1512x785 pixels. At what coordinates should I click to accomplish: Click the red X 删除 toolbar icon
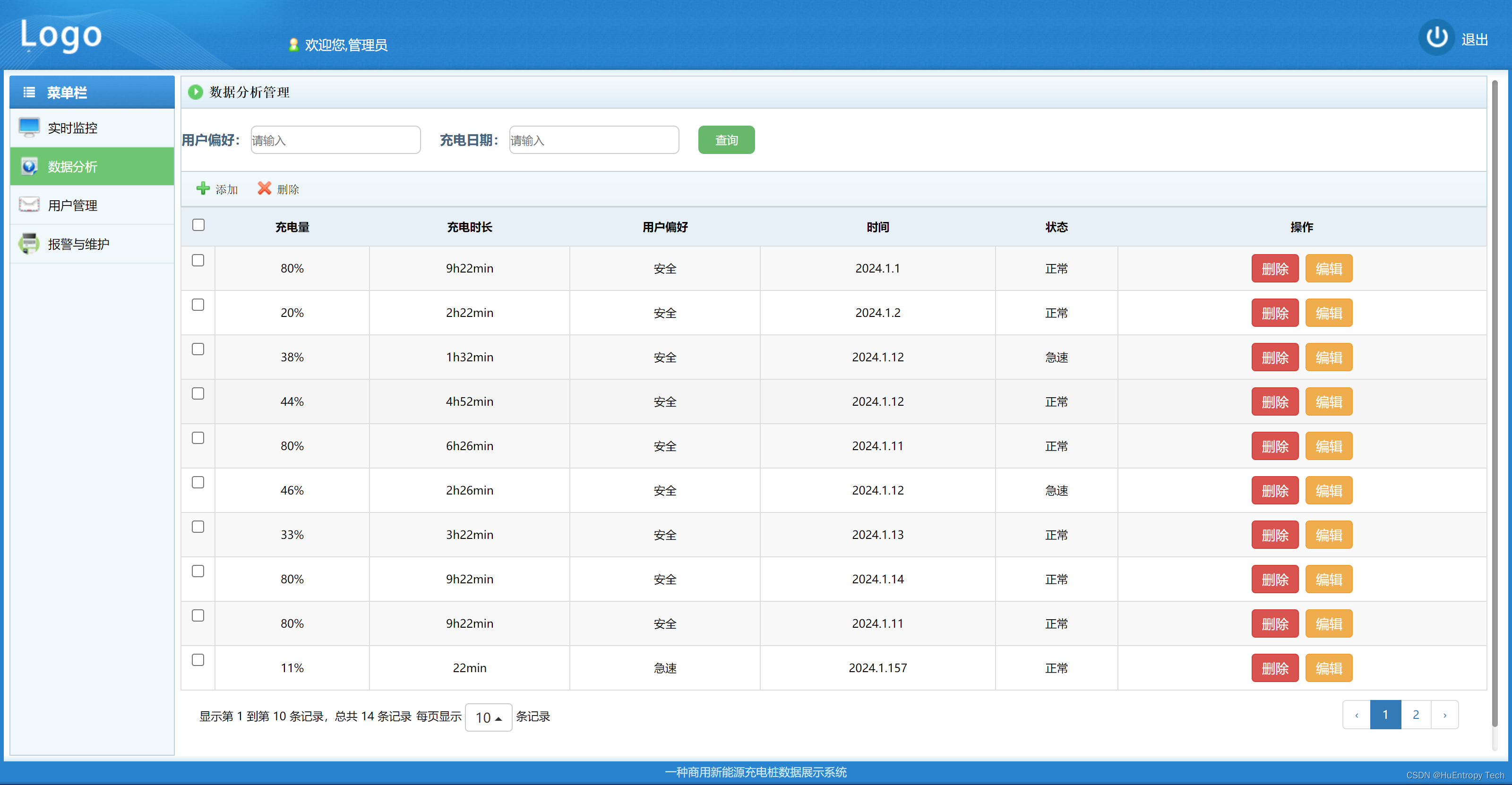point(264,188)
